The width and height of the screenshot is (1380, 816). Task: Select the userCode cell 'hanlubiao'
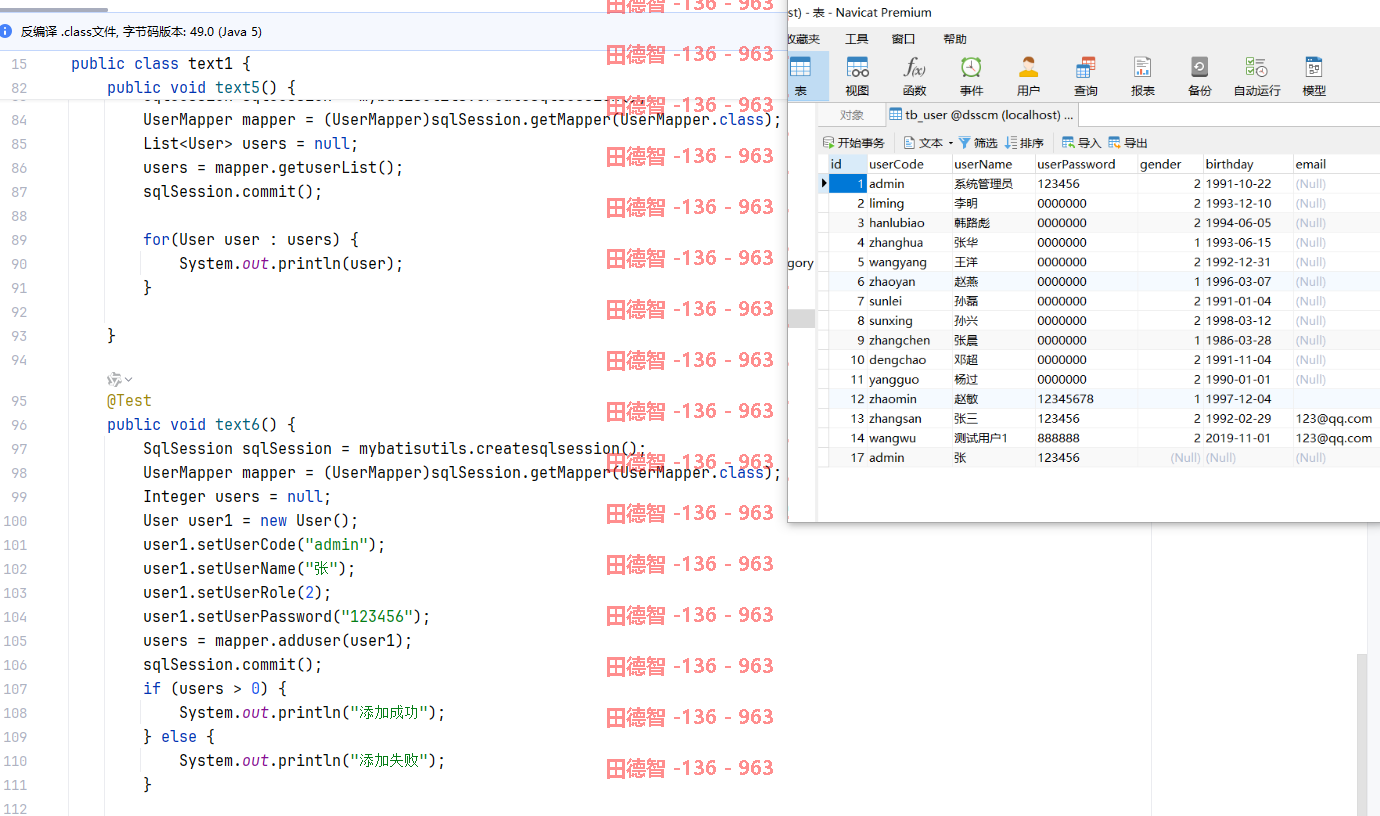point(908,223)
